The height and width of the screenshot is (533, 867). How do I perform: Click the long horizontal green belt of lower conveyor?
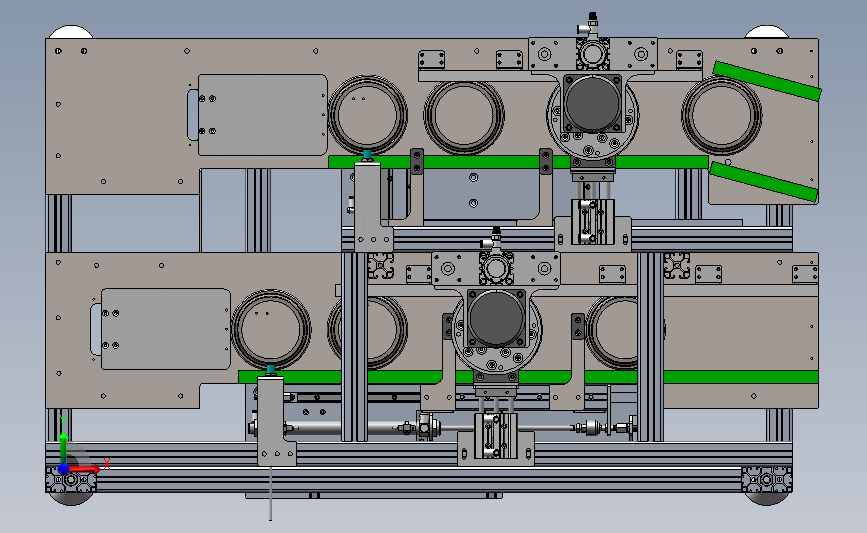pos(528,377)
